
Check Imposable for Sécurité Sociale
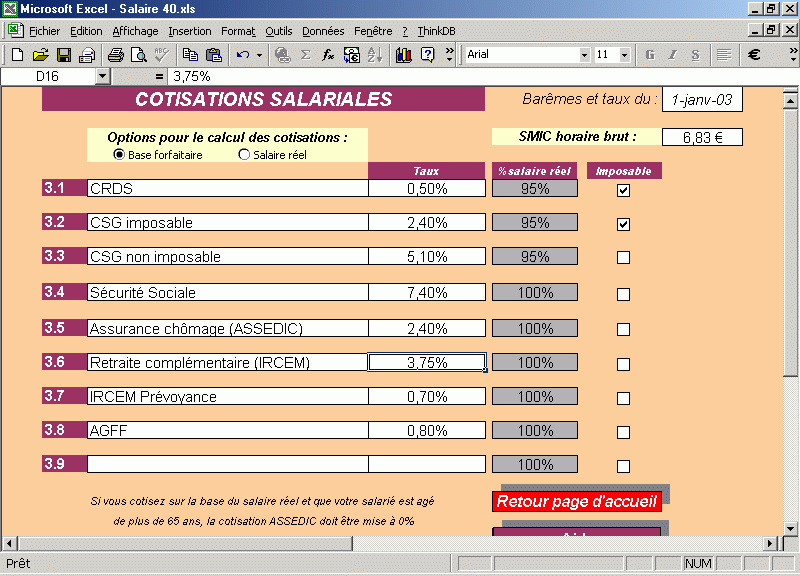click(623, 294)
